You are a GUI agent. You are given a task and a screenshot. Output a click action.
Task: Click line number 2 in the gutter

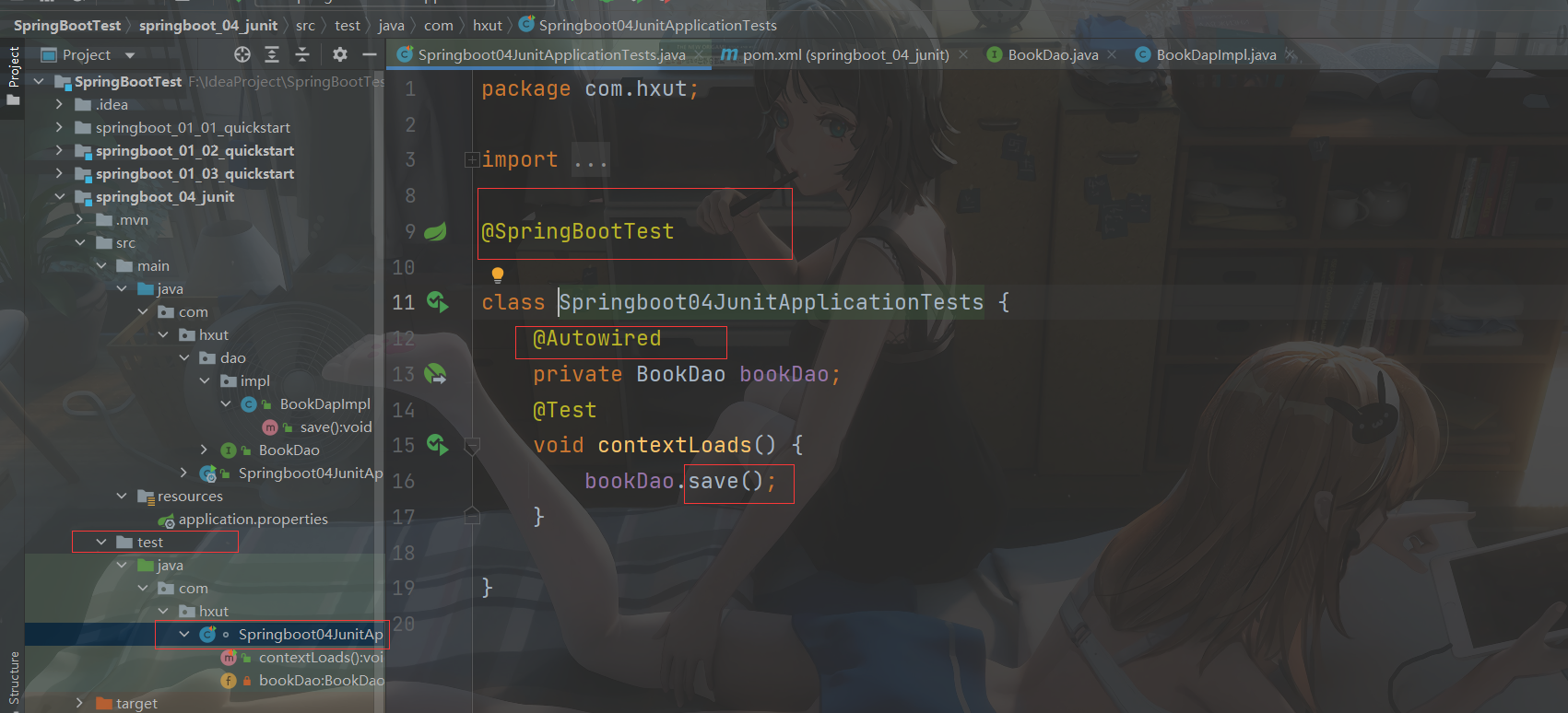(410, 124)
